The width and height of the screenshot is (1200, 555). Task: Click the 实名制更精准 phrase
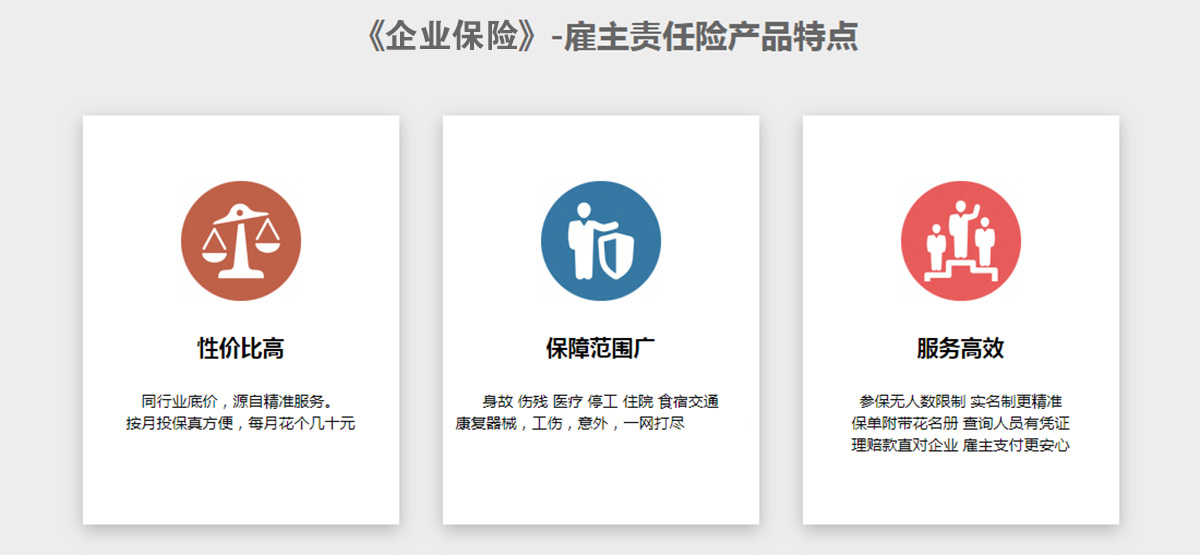[x=1015, y=401]
